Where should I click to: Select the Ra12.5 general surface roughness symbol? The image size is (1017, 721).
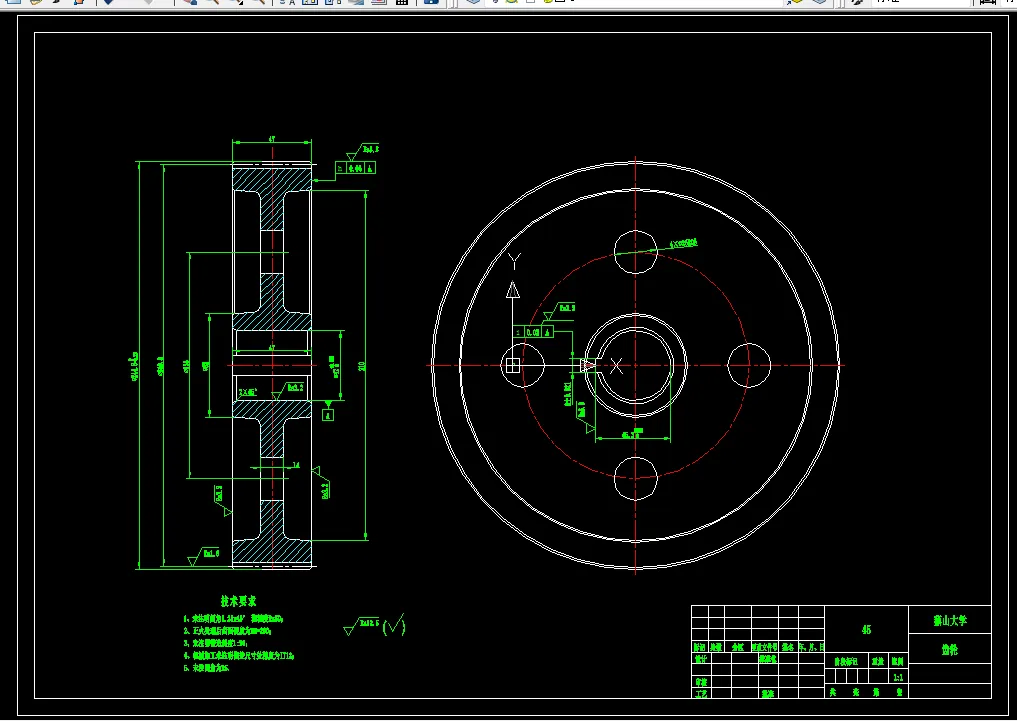coord(361,626)
